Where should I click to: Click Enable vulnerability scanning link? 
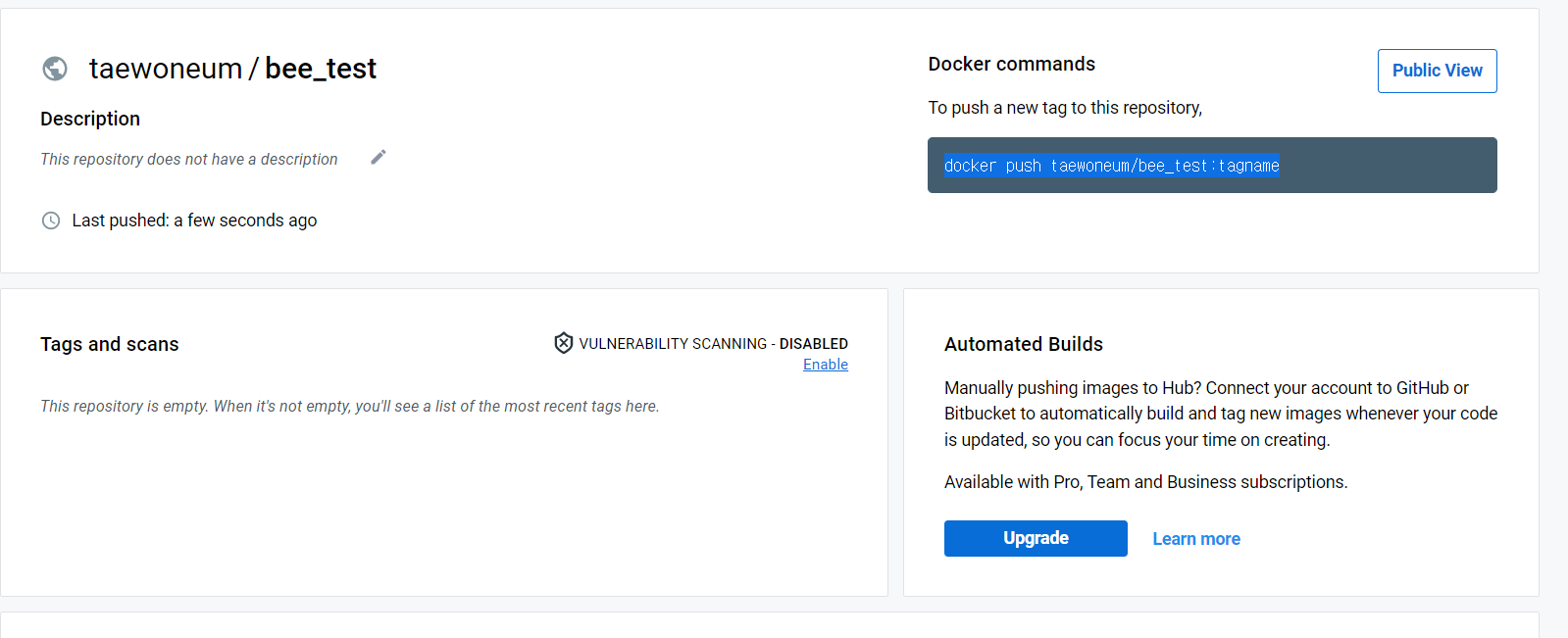point(826,365)
